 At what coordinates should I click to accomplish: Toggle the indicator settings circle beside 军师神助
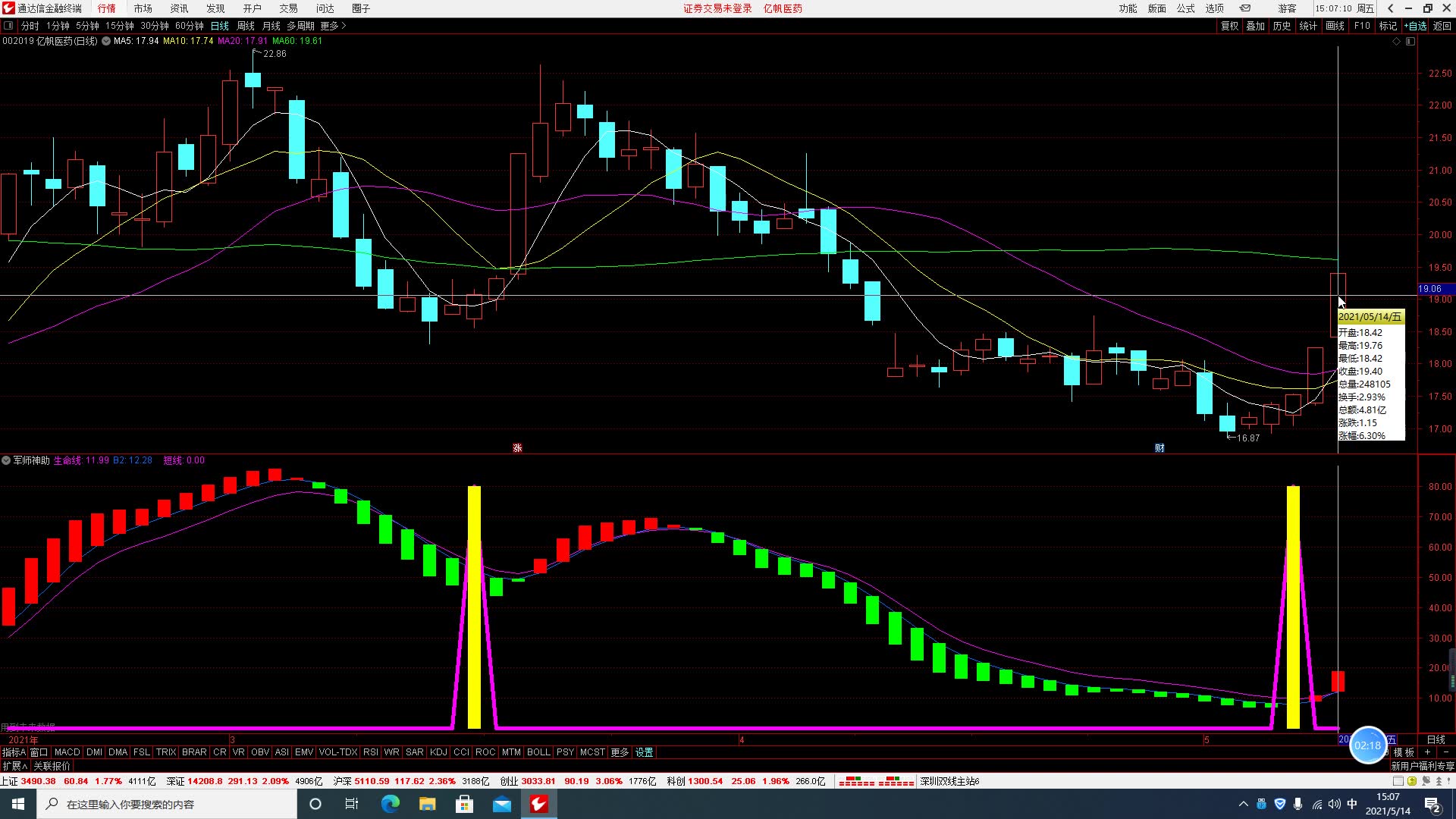pos(6,460)
